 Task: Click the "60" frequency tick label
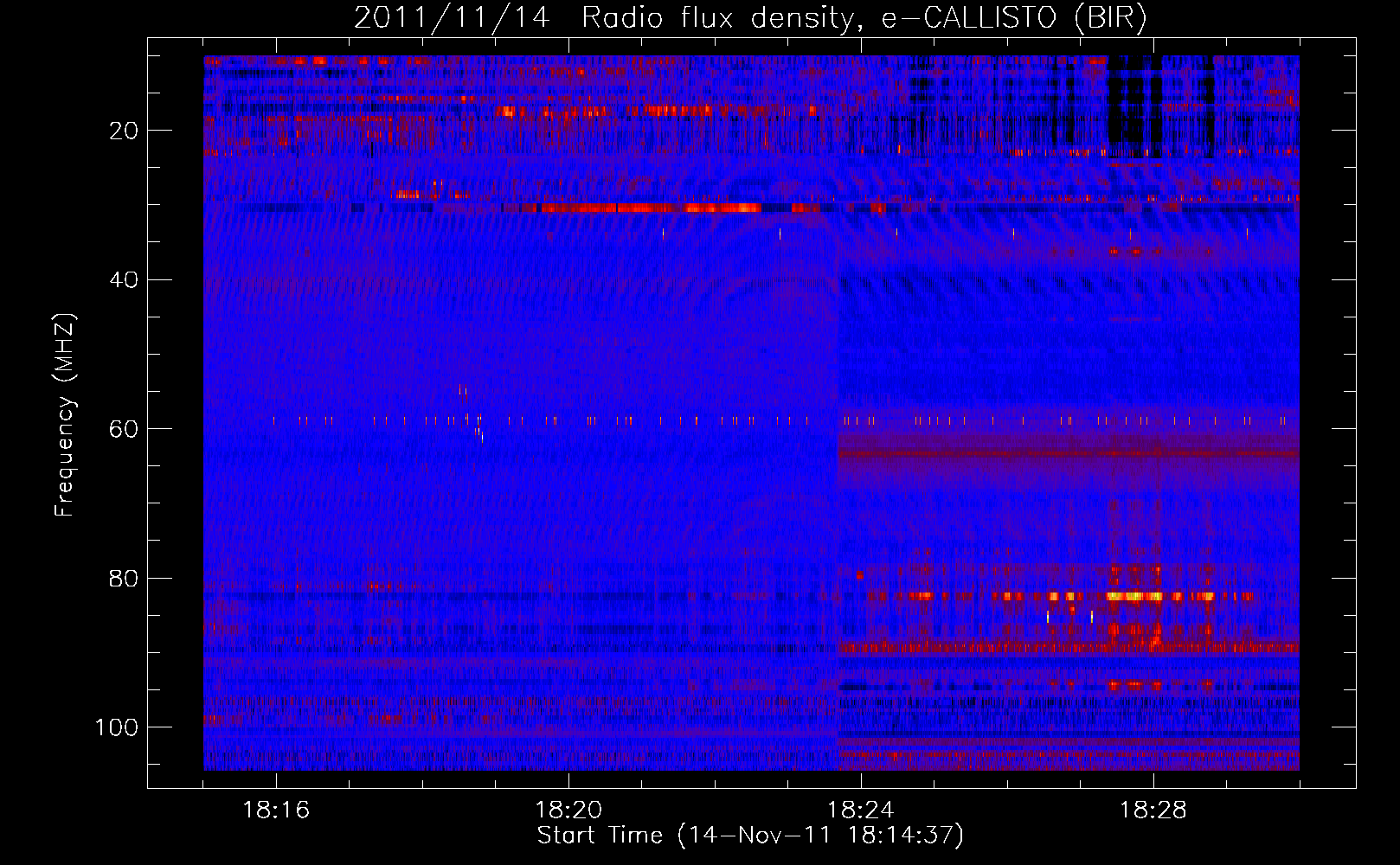pos(124,429)
